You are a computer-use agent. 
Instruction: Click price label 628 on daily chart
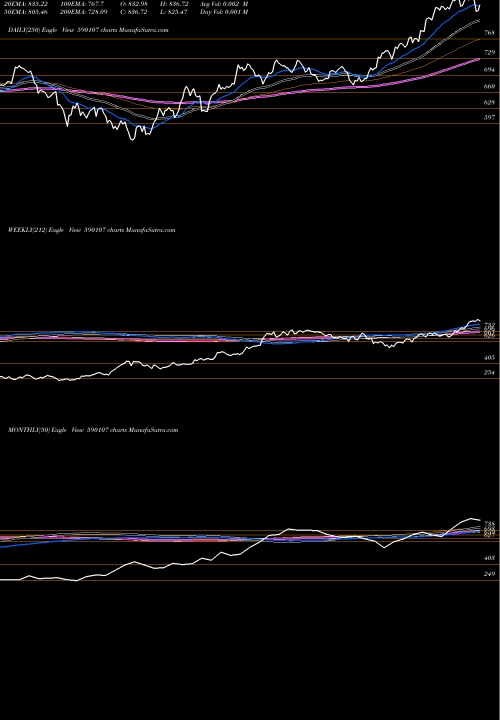pyautogui.click(x=489, y=102)
